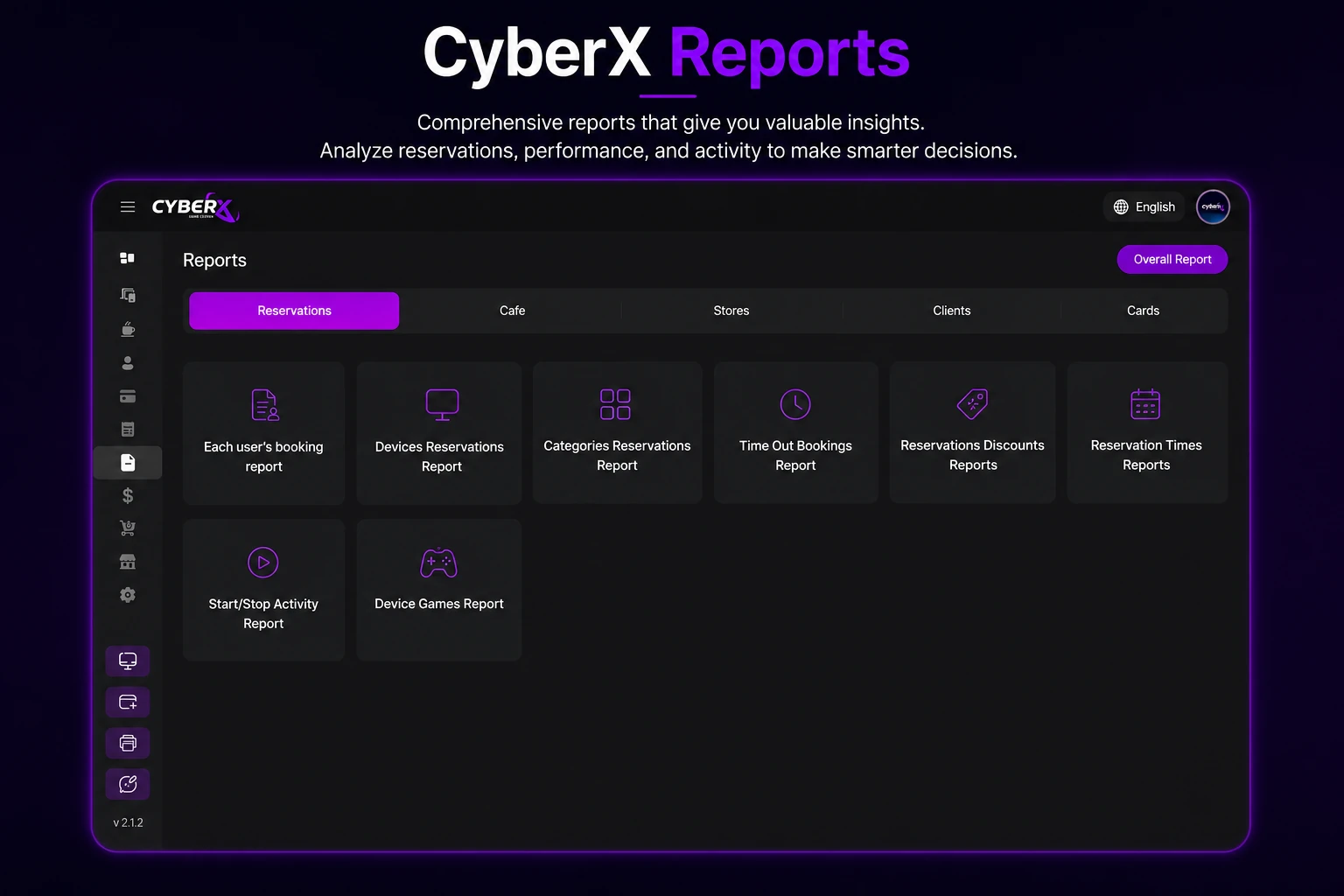
Task: Switch to the Cards tab
Action: (1143, 311)
